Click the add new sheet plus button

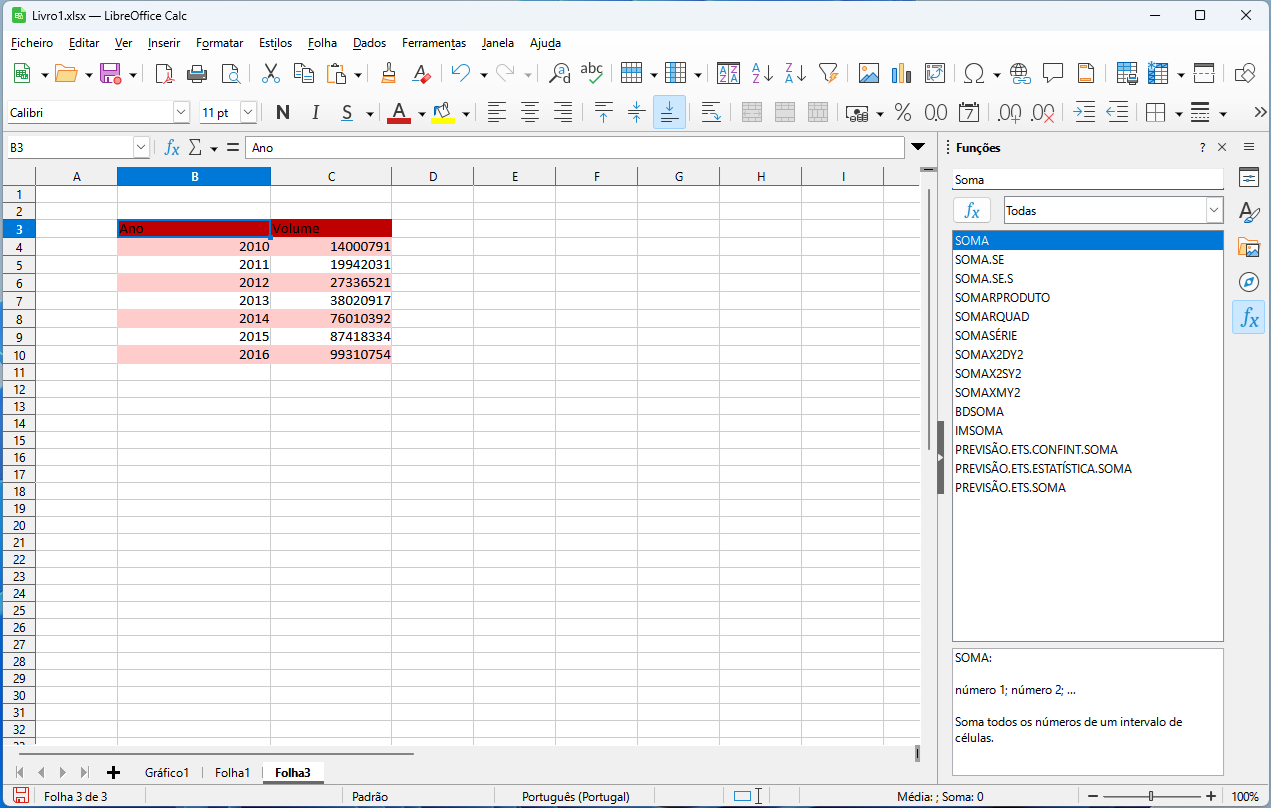pos(113,772)
